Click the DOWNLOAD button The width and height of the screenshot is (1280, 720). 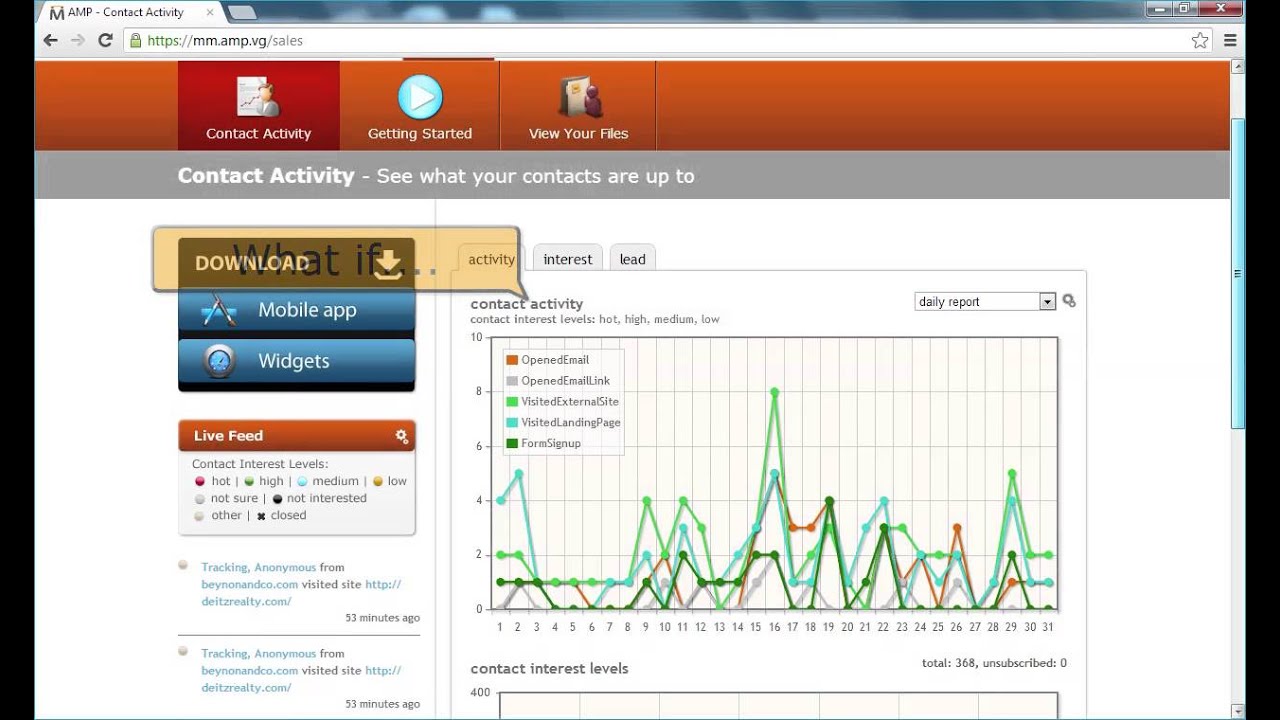pyautogui.click(x=296, y=263)
